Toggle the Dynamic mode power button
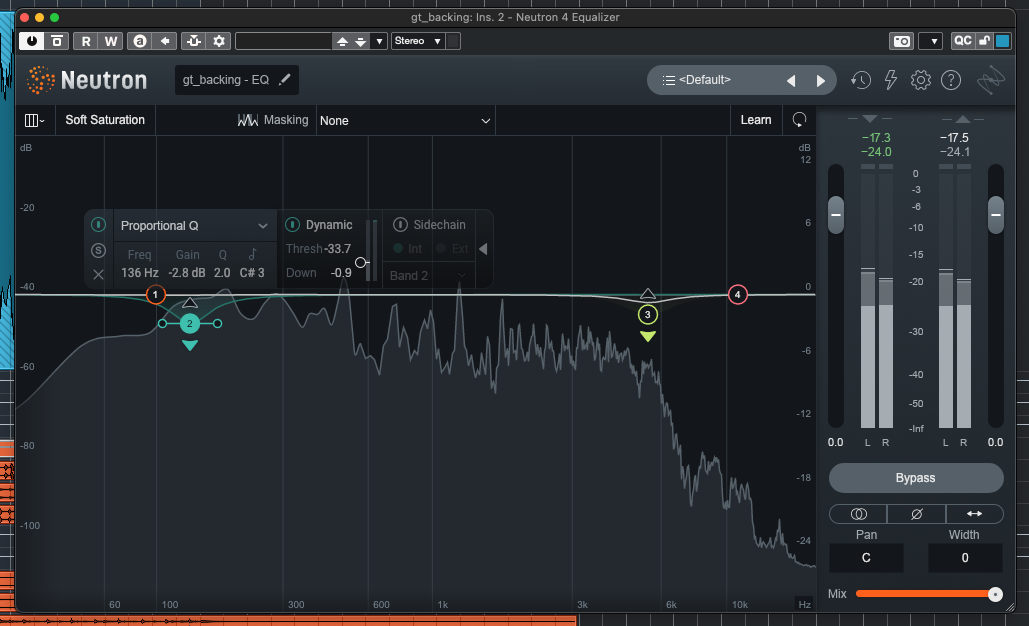Screen dimensions: 1029x626 pyautogui.click(x=293, y=225)
